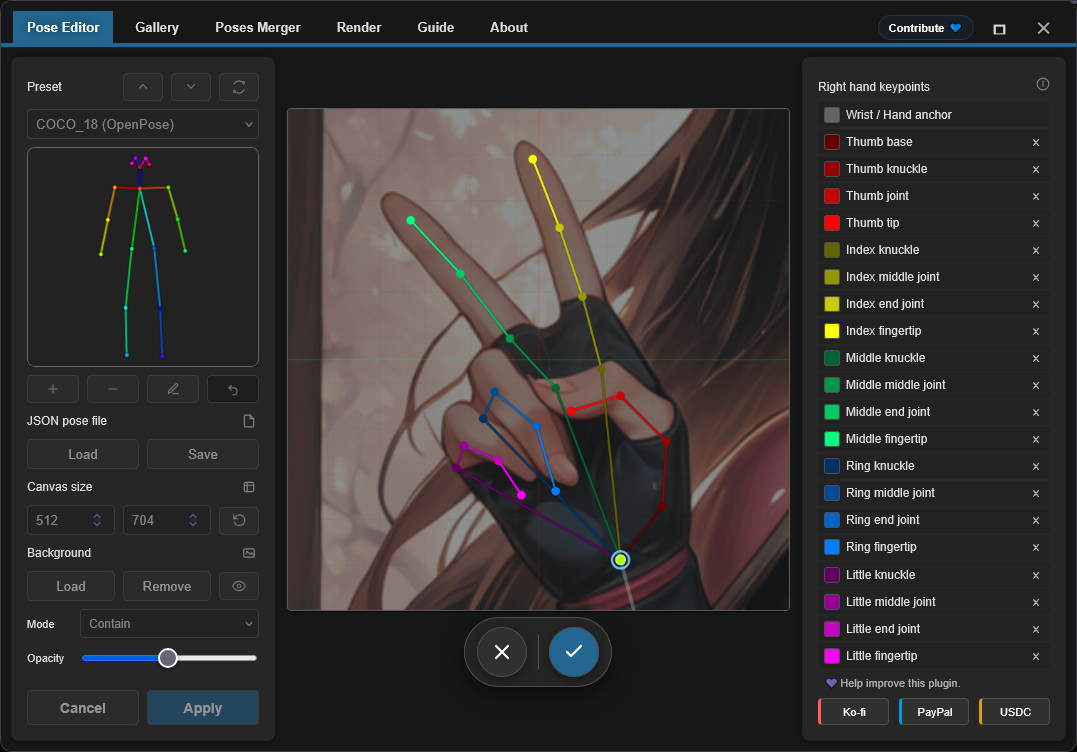Click the Contribute button
This screenshot has width=1077, height=752.
point(925,28)
